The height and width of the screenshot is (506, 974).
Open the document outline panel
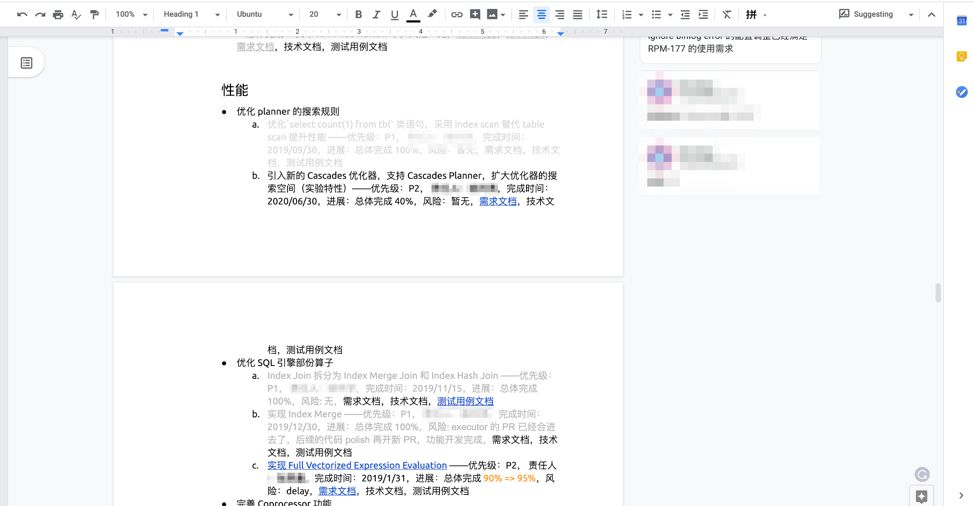coord(27,63)
